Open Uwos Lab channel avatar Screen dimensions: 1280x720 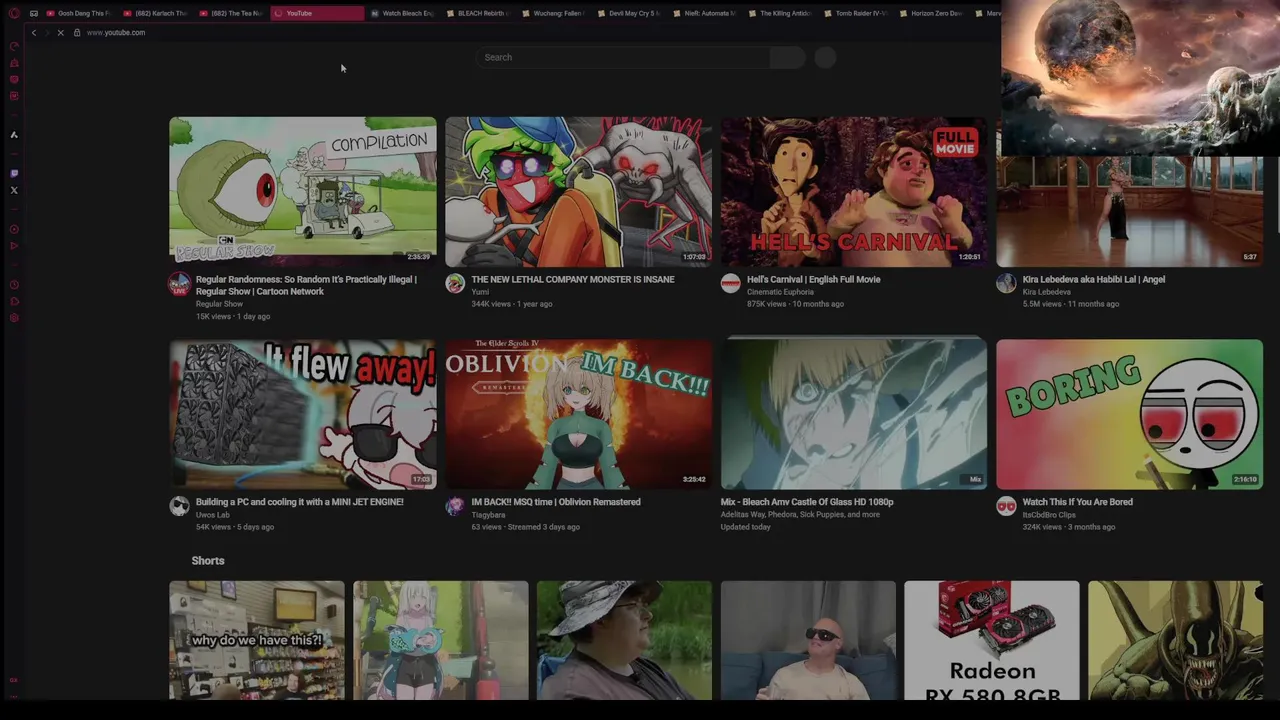(179, 506)
